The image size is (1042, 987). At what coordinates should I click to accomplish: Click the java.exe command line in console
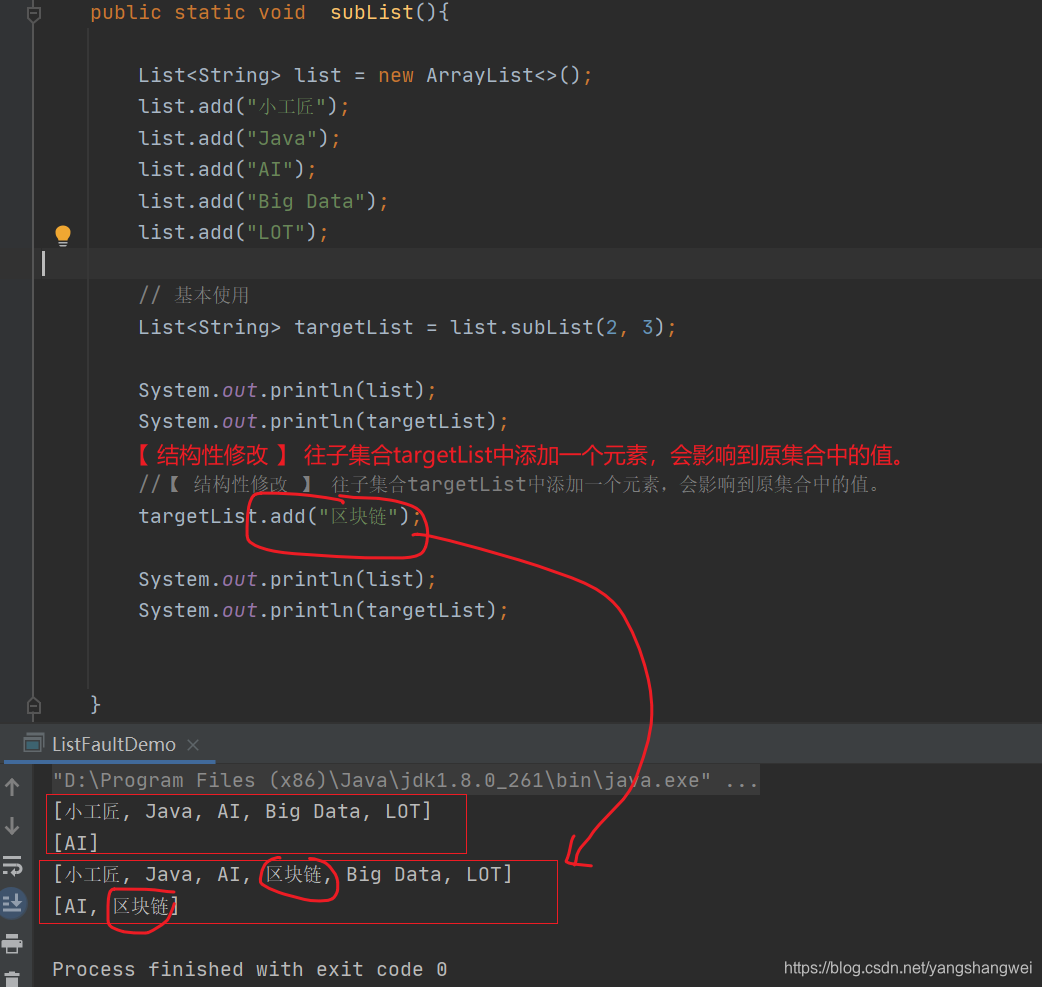pyautogui.click(x=405, y=780)
